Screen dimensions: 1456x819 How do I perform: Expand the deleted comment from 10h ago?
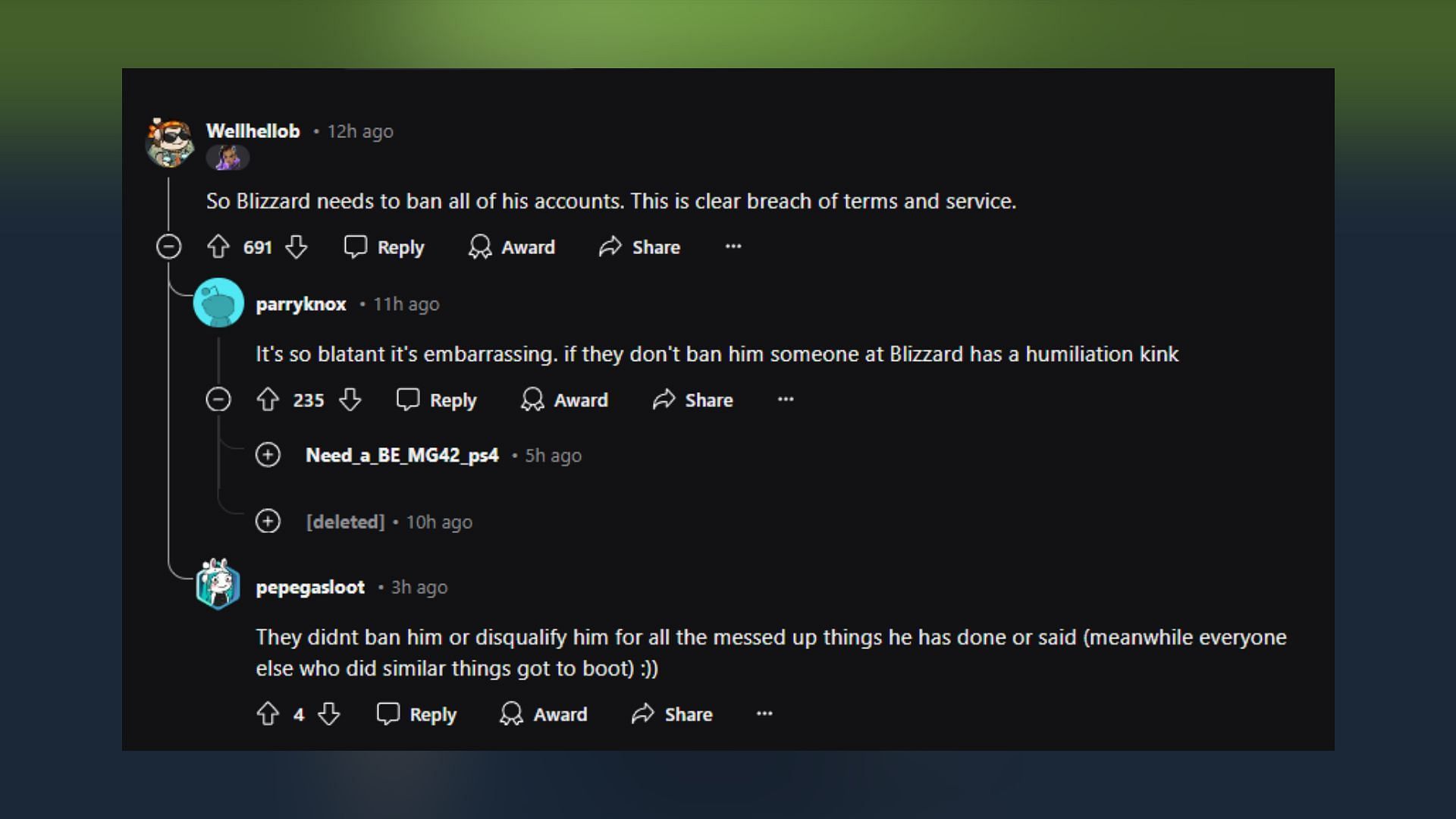coord(269,521)
